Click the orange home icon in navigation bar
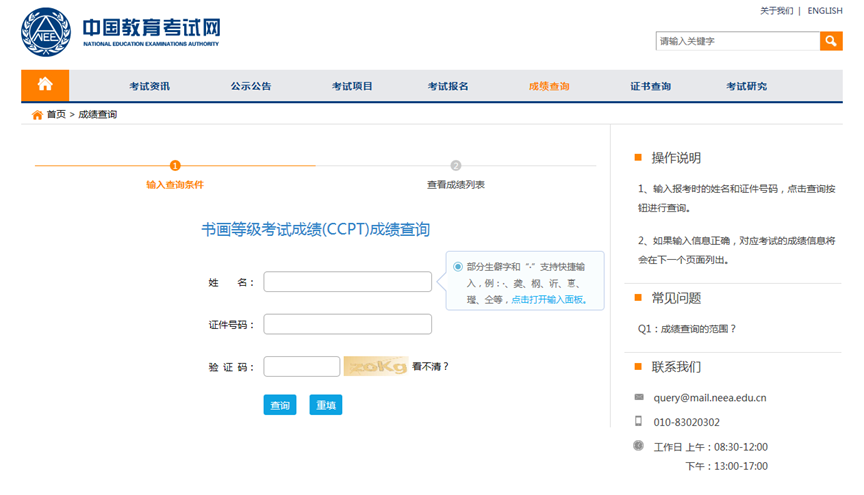 point(45,85)
